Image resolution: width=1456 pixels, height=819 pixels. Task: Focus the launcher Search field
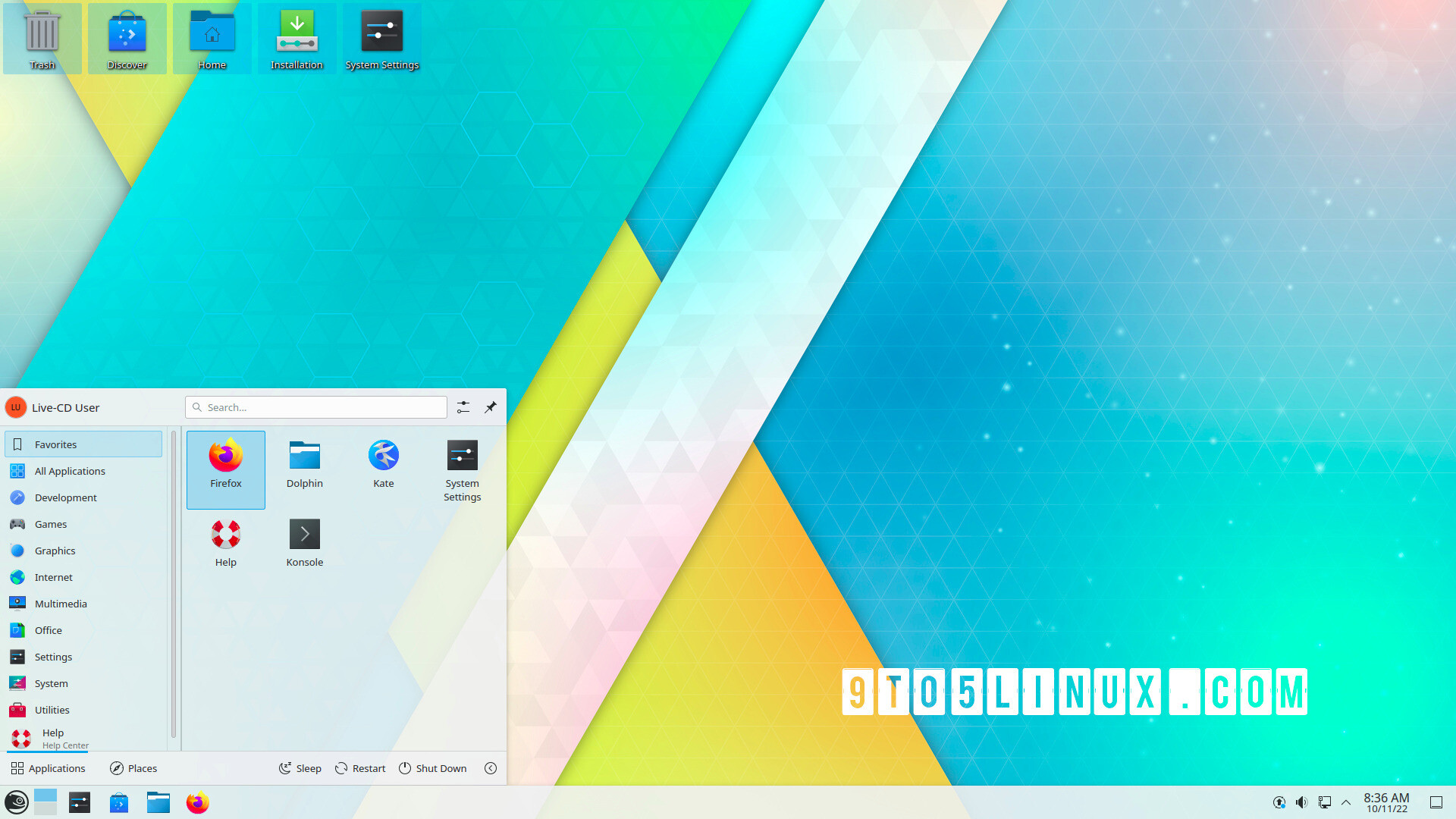click(316, 407)
